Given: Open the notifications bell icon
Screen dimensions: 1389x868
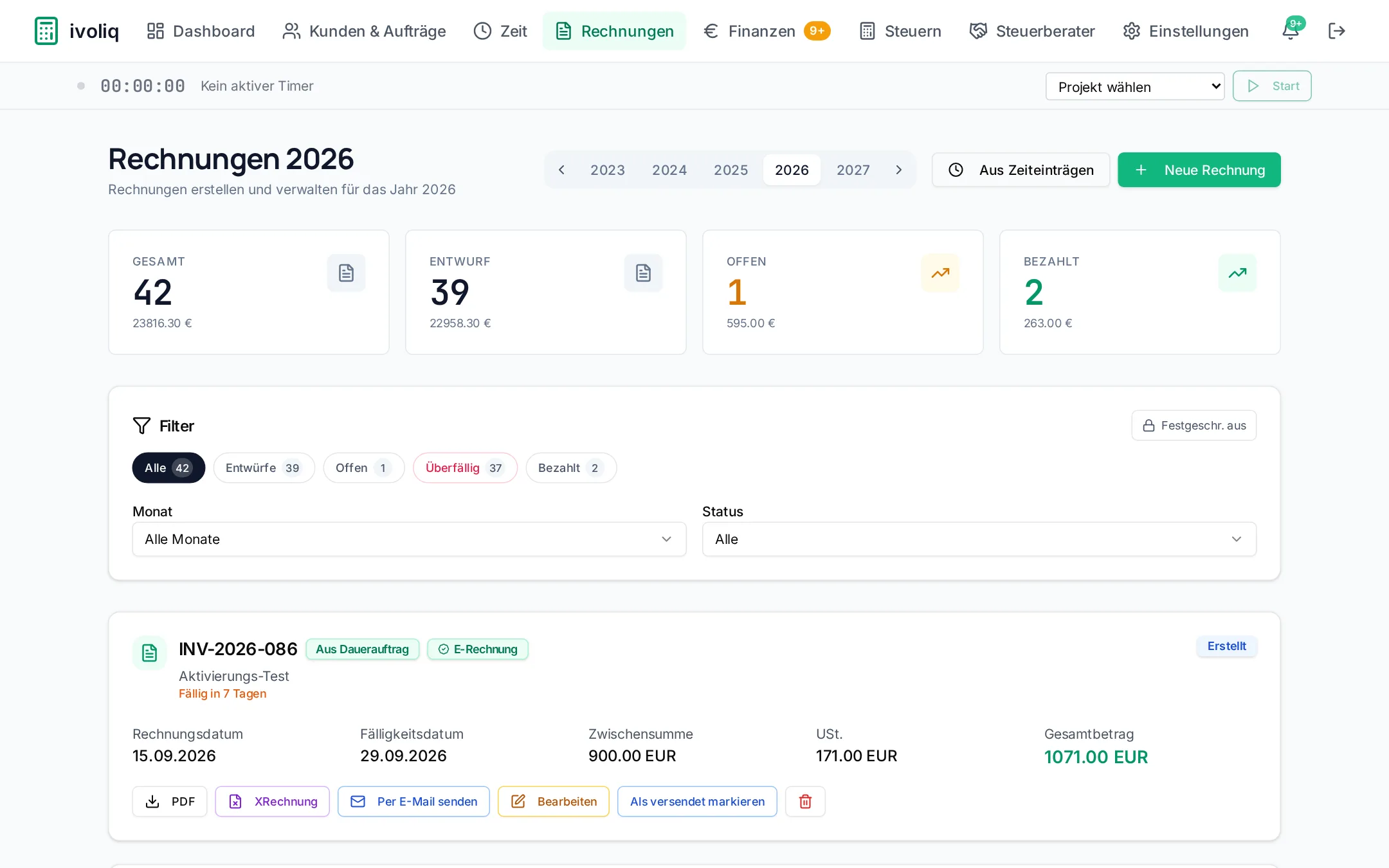Looking at the screenshot, I should 1290,31.
